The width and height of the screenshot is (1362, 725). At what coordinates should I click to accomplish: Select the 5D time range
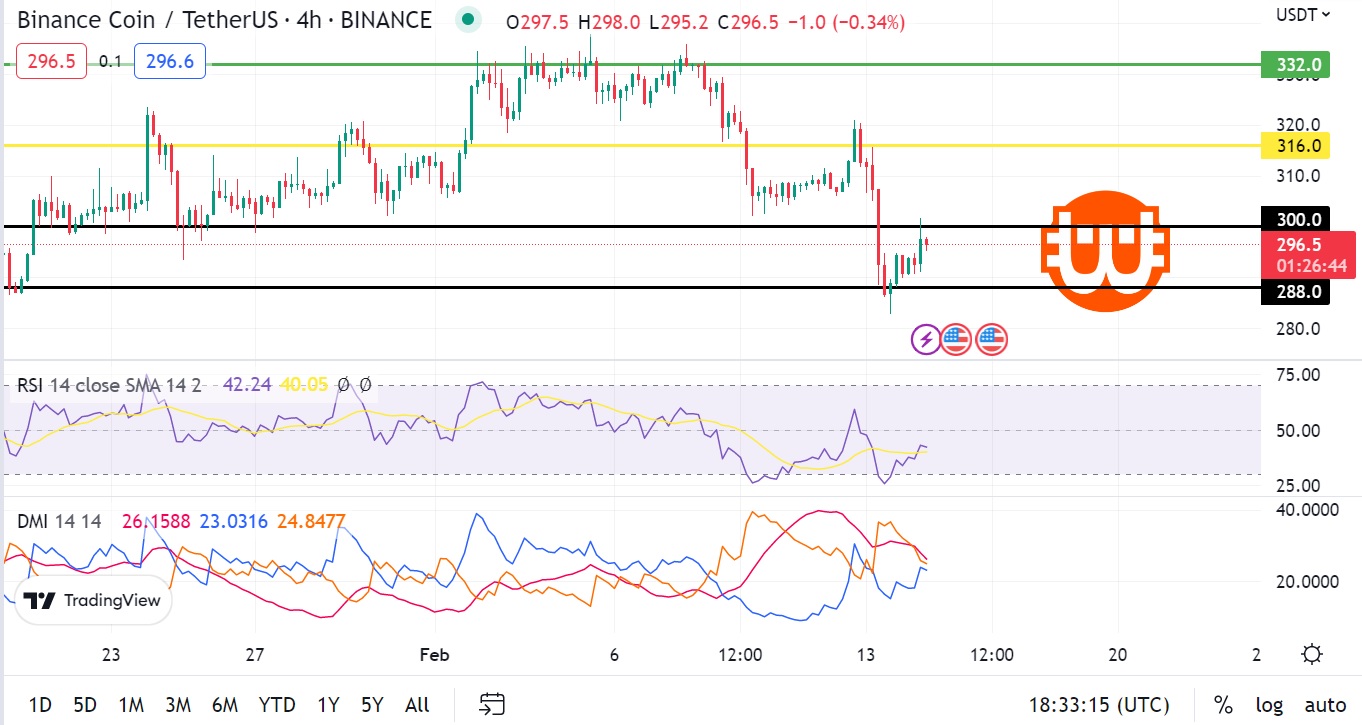[85, 704]
